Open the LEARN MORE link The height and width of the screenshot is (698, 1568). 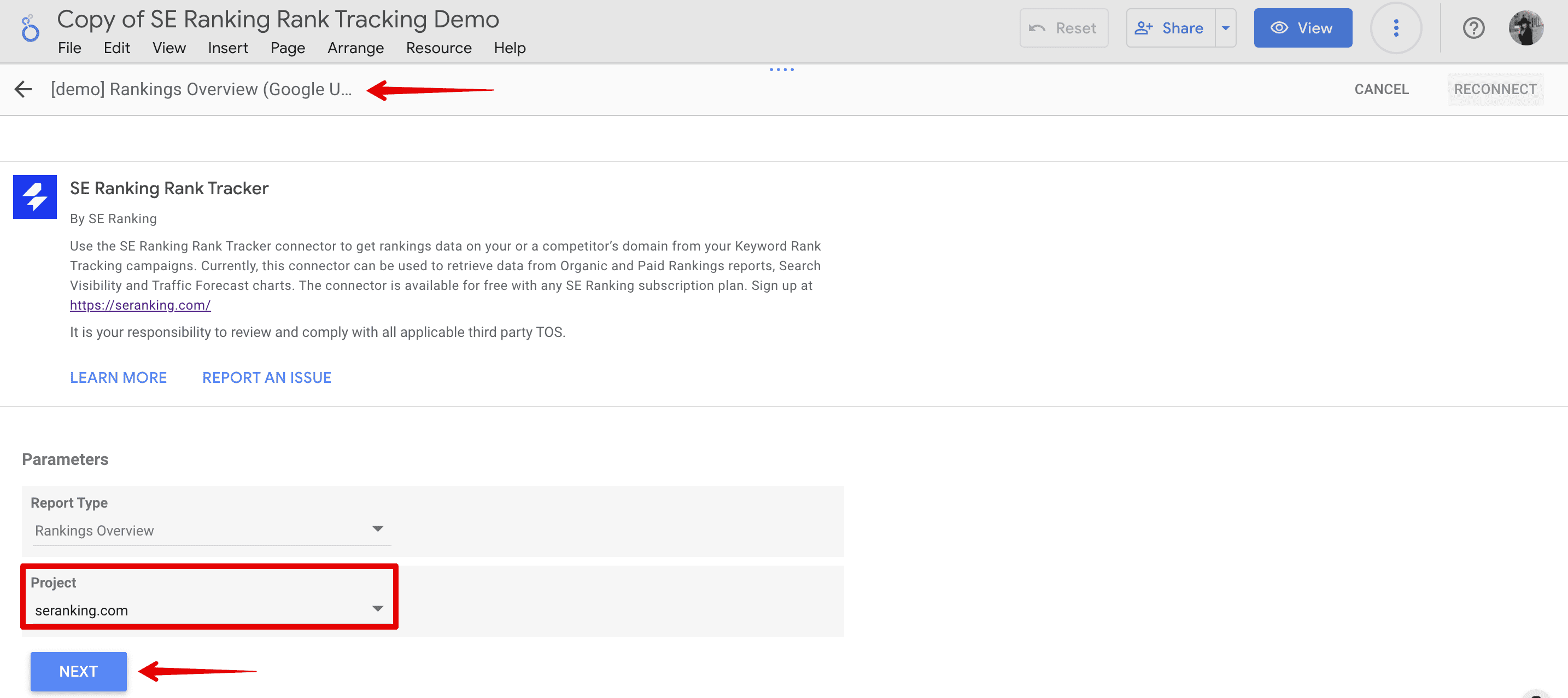(x=118, y=377)
